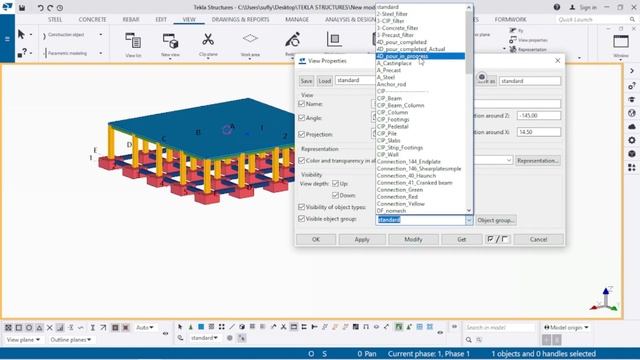The image size is (640, 360).
Task: Click the Tekla Structures logo icon
Action: coord(7,7)
